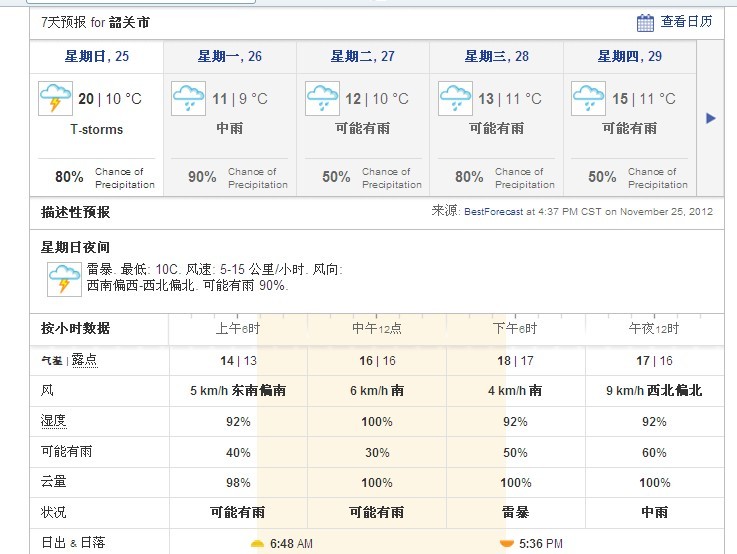Click the rain icon for 星期四 29
The image size is (737, 554).
(x=588, y=99)
